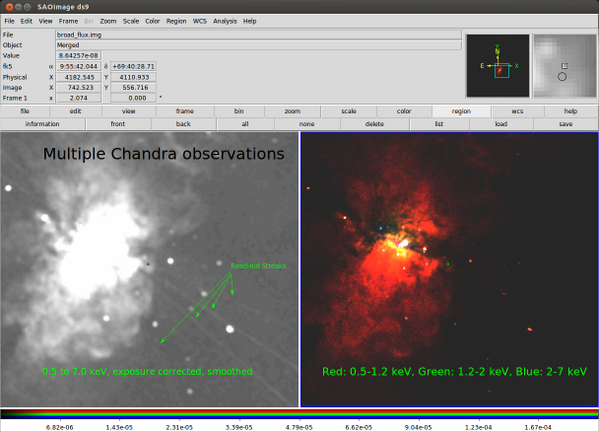Open the Analysis menu

[225, 21]
